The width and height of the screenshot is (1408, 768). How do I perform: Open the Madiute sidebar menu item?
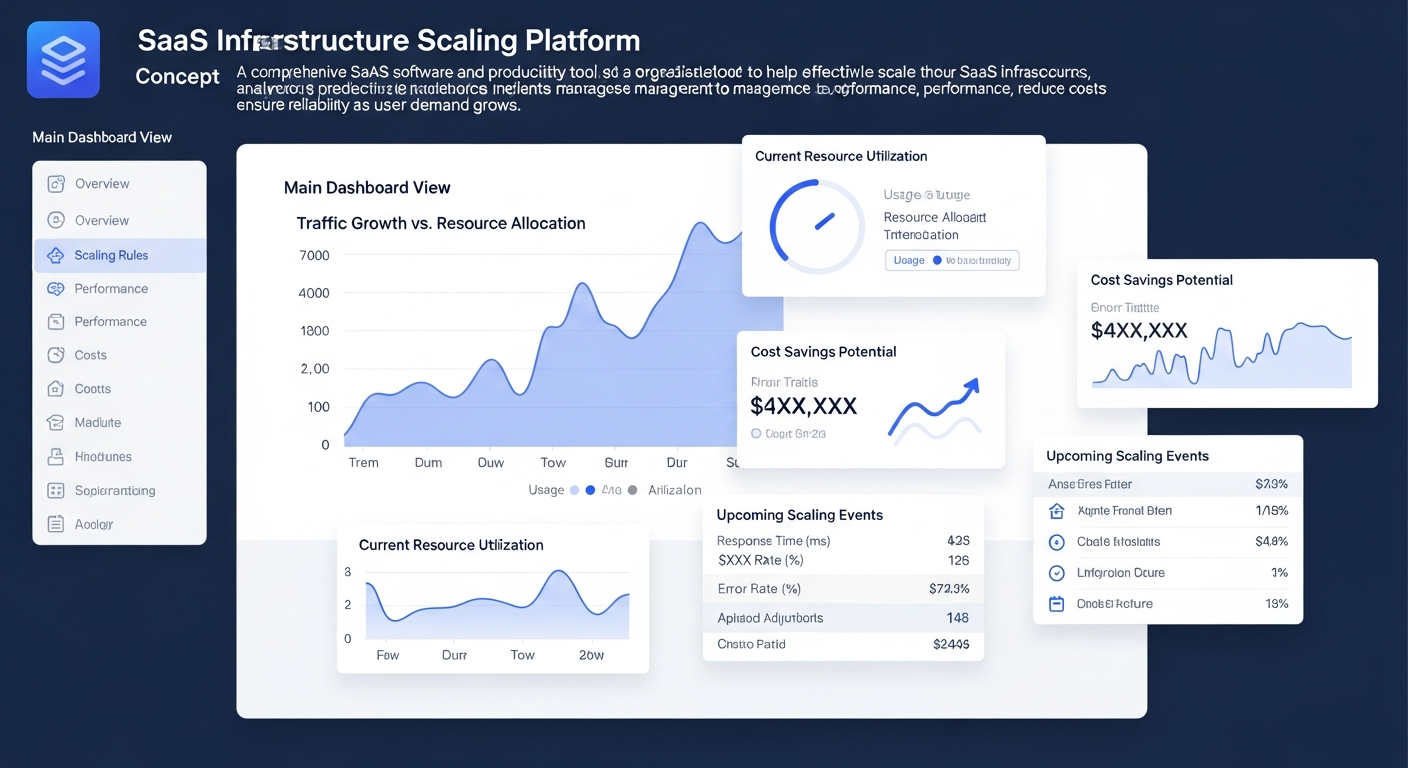[98, 423]
